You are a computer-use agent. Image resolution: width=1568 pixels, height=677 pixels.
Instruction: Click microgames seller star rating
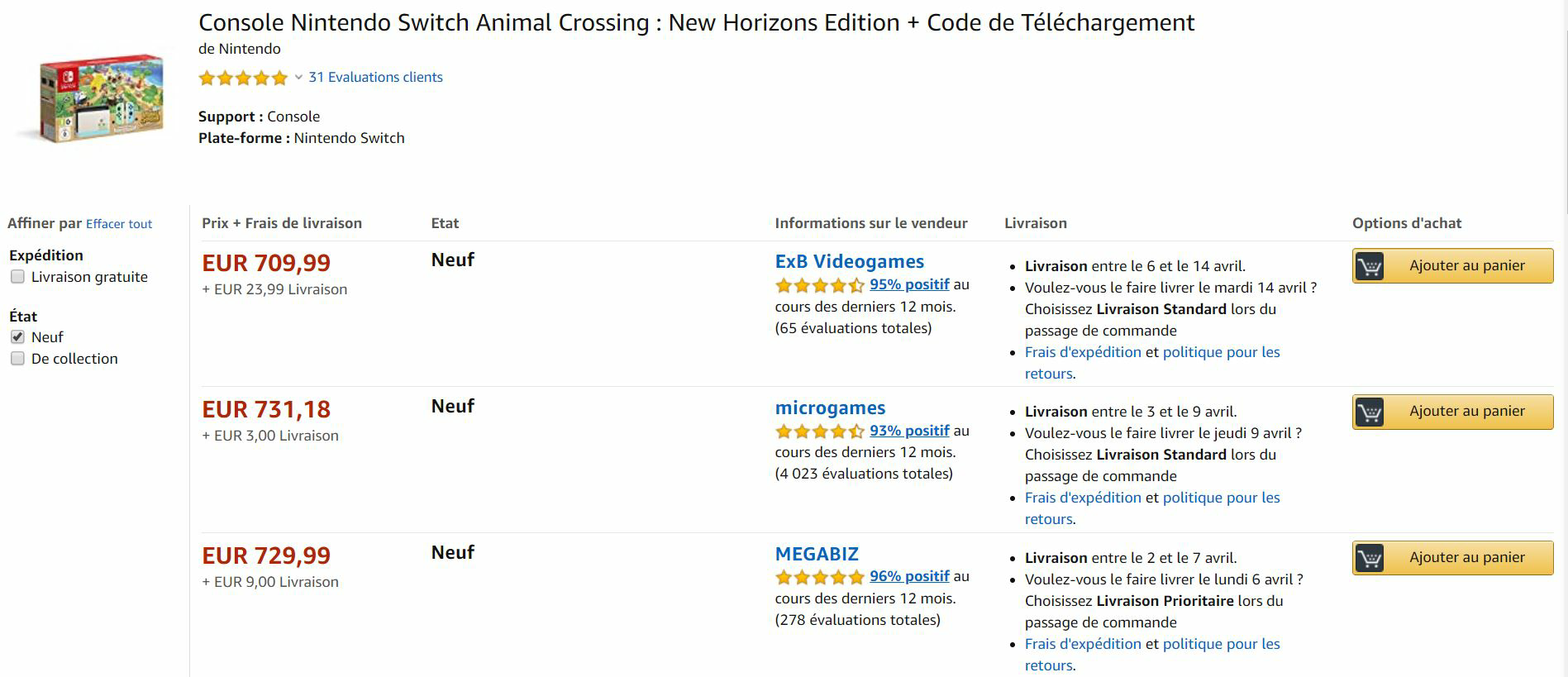tap(819, 431)
